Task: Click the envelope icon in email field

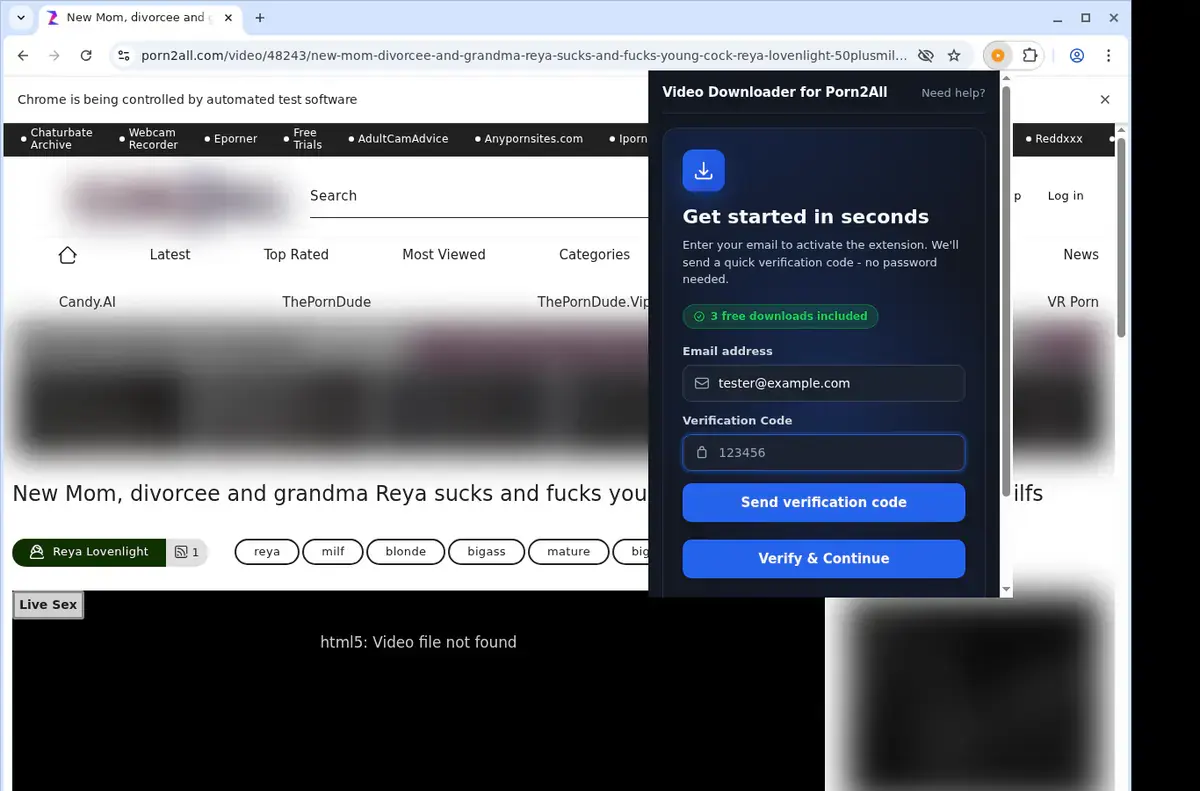Action: (702, 383)
